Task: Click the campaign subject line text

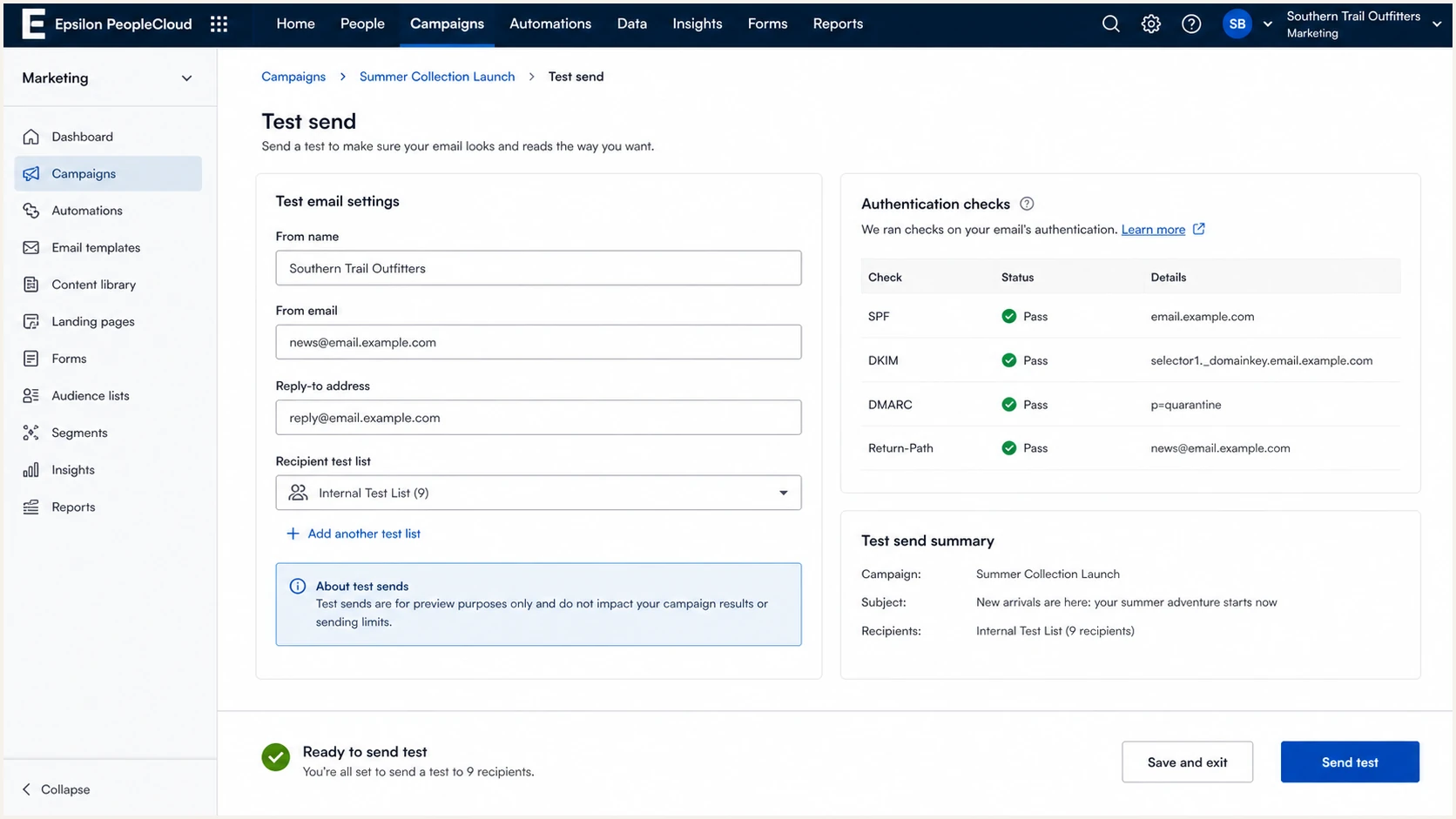Action: [x=1126, y=602]
